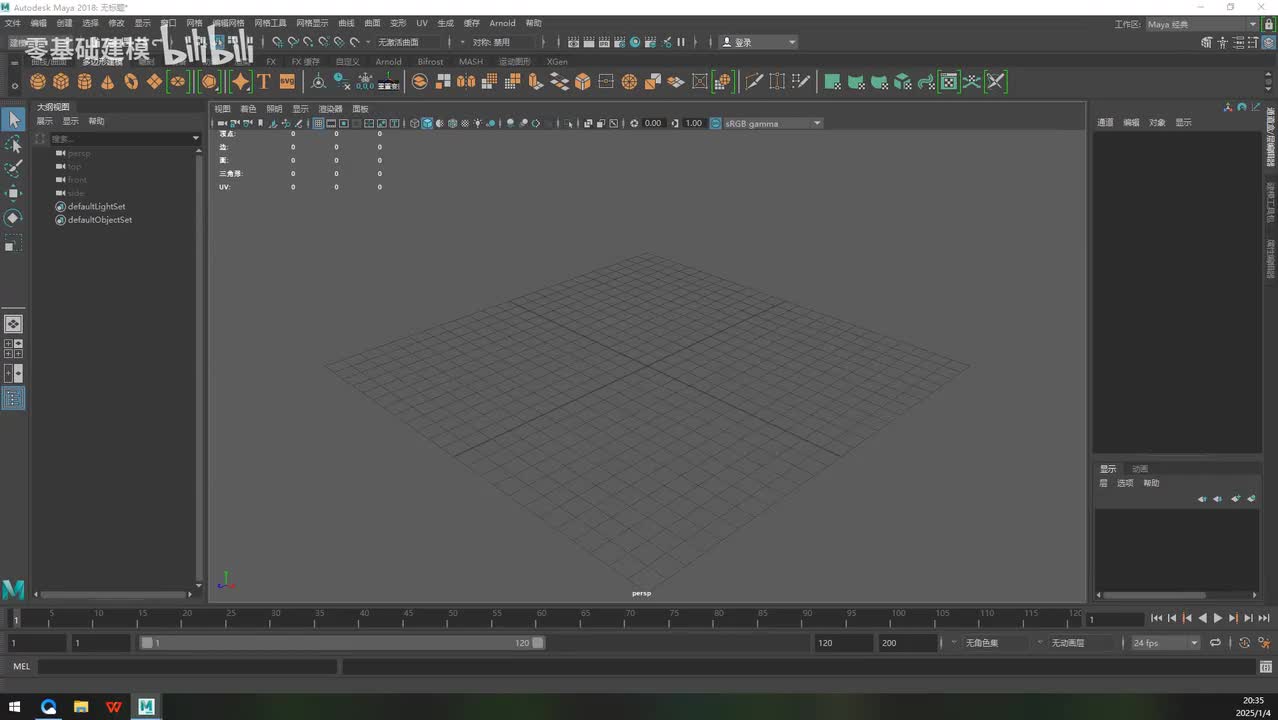
Task: Toggle the playback loop button
Action: [x=1215, y=643]
